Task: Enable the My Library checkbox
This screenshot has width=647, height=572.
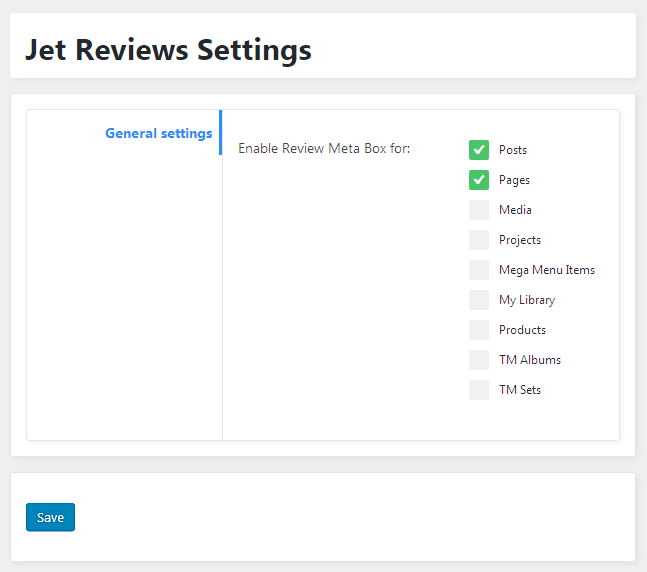Action: tap(479, 300)
